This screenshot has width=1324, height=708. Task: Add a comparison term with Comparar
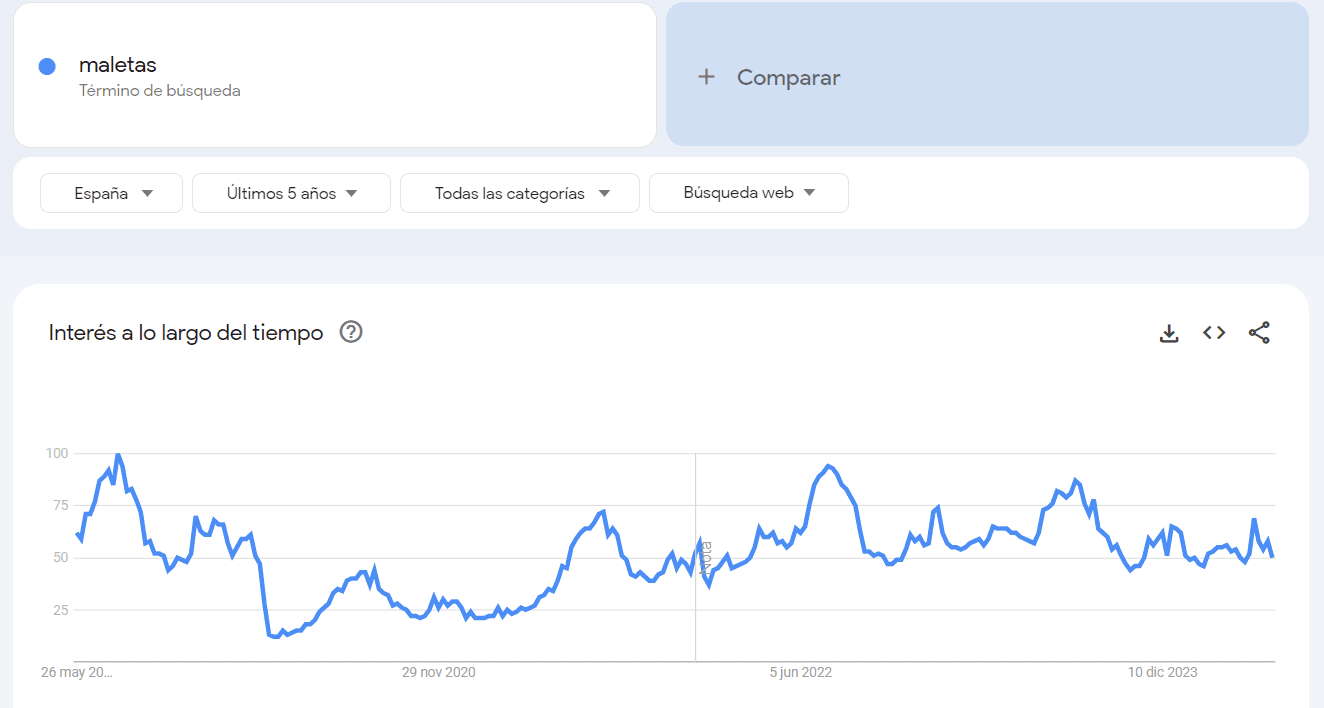click(788, 77)
